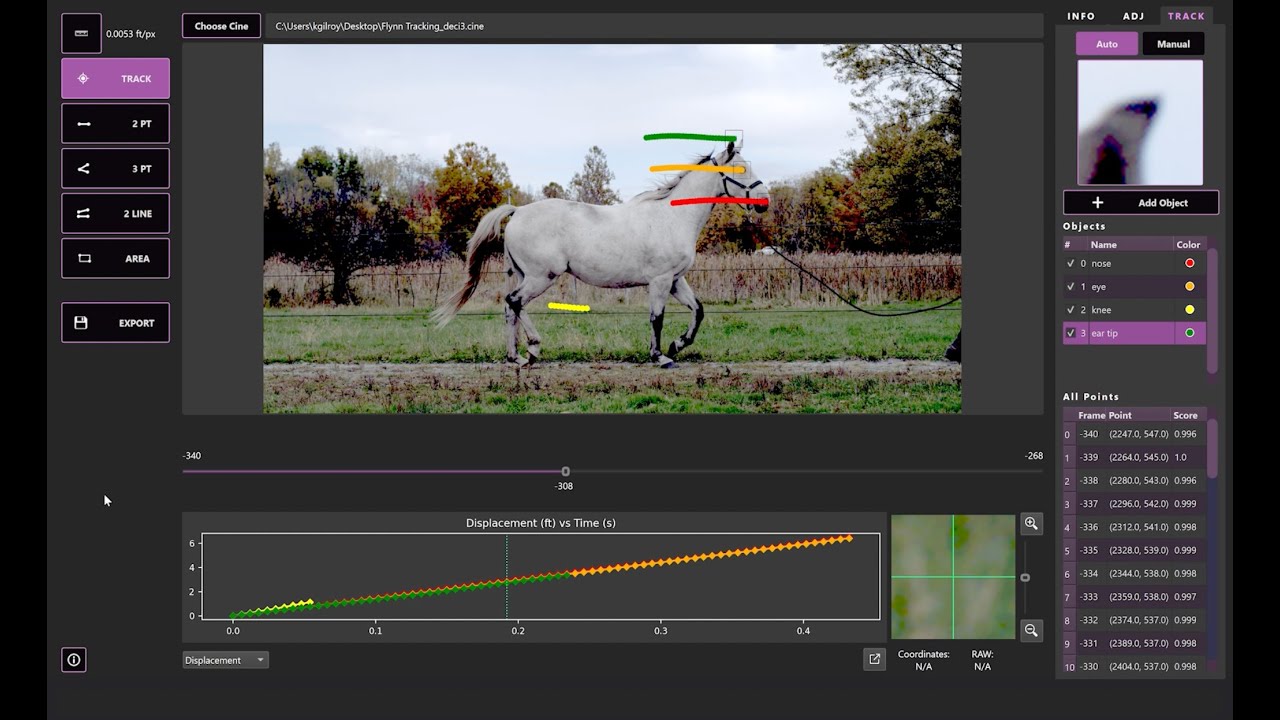
Task: Click the orange color swatch for eye
Action: [1189, 286]
